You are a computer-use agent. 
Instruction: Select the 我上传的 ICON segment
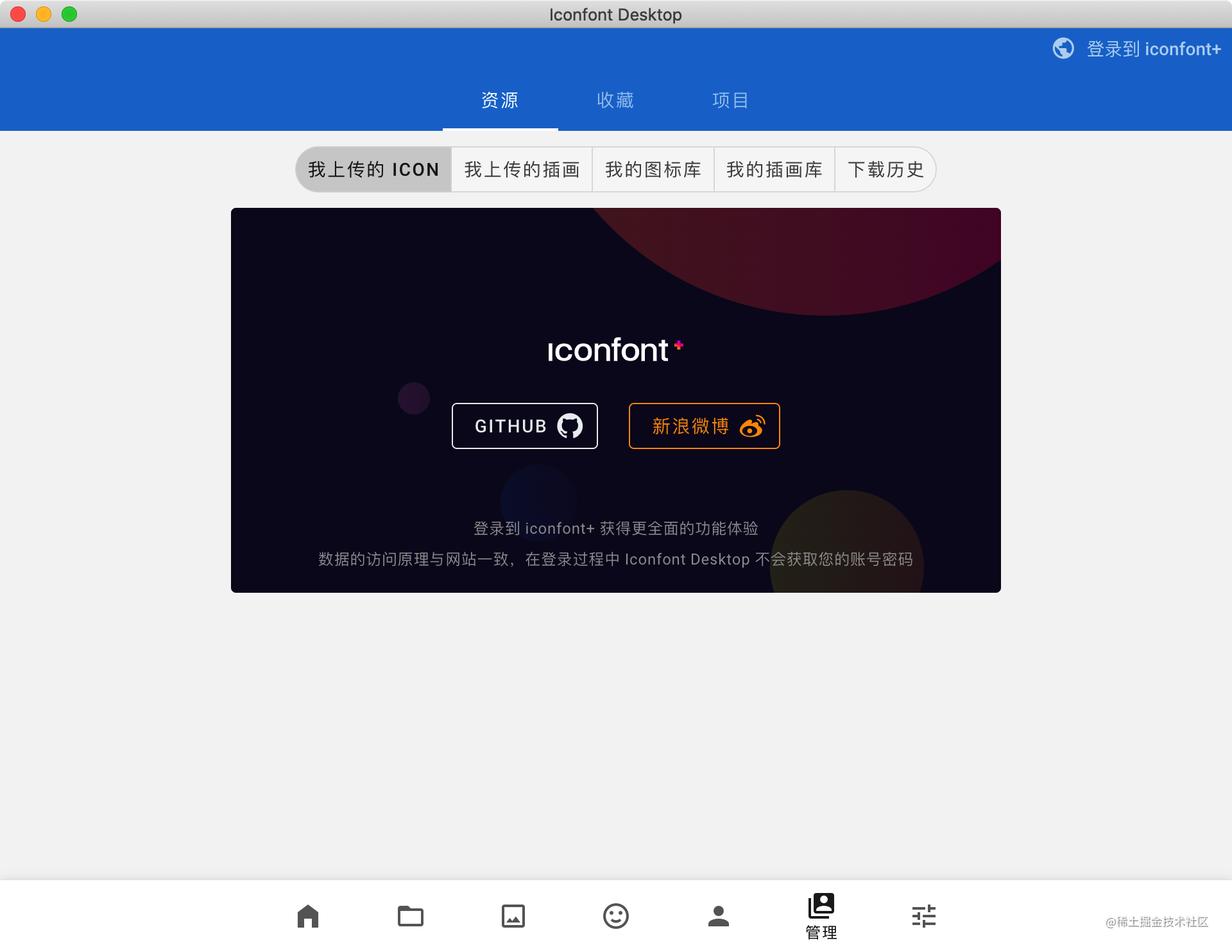[373, 169]
